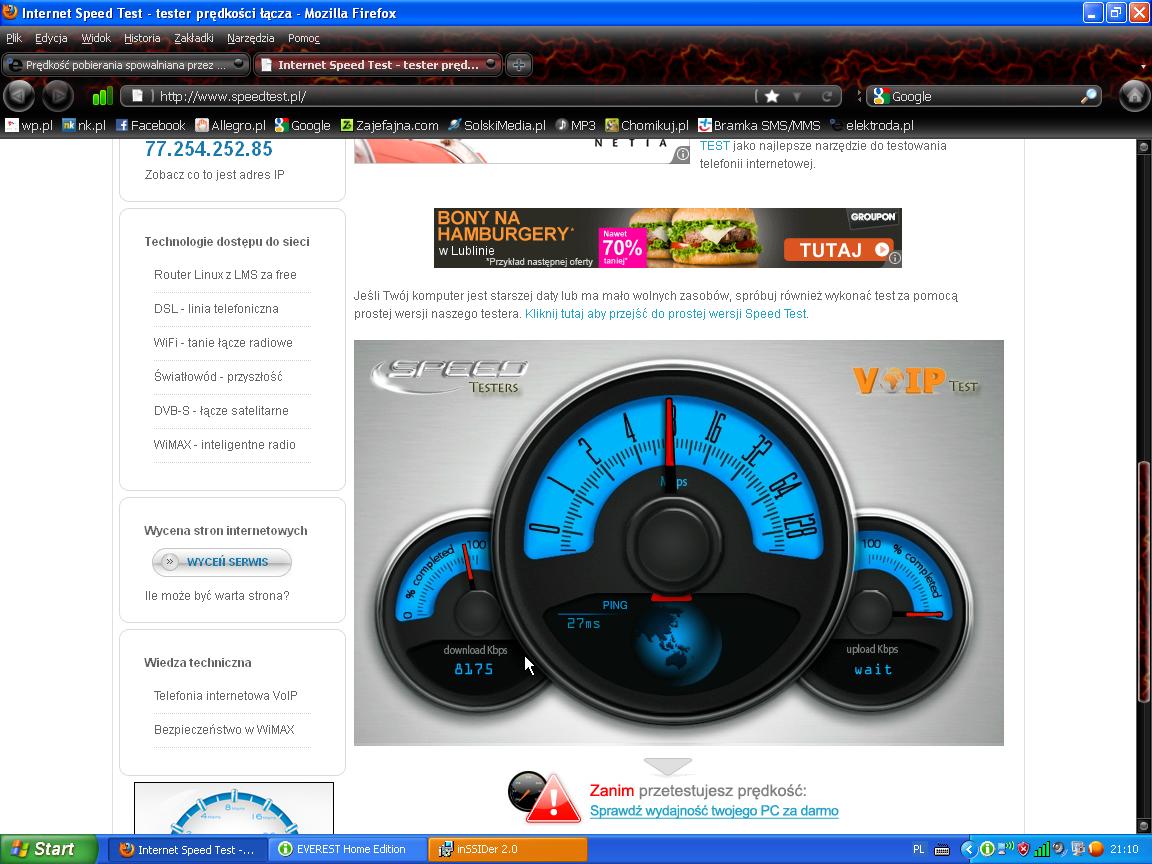Screen dimensions: 1152x864
Task: Open the elektroda.pl bookmark
Action: click(x=872, y=126)
